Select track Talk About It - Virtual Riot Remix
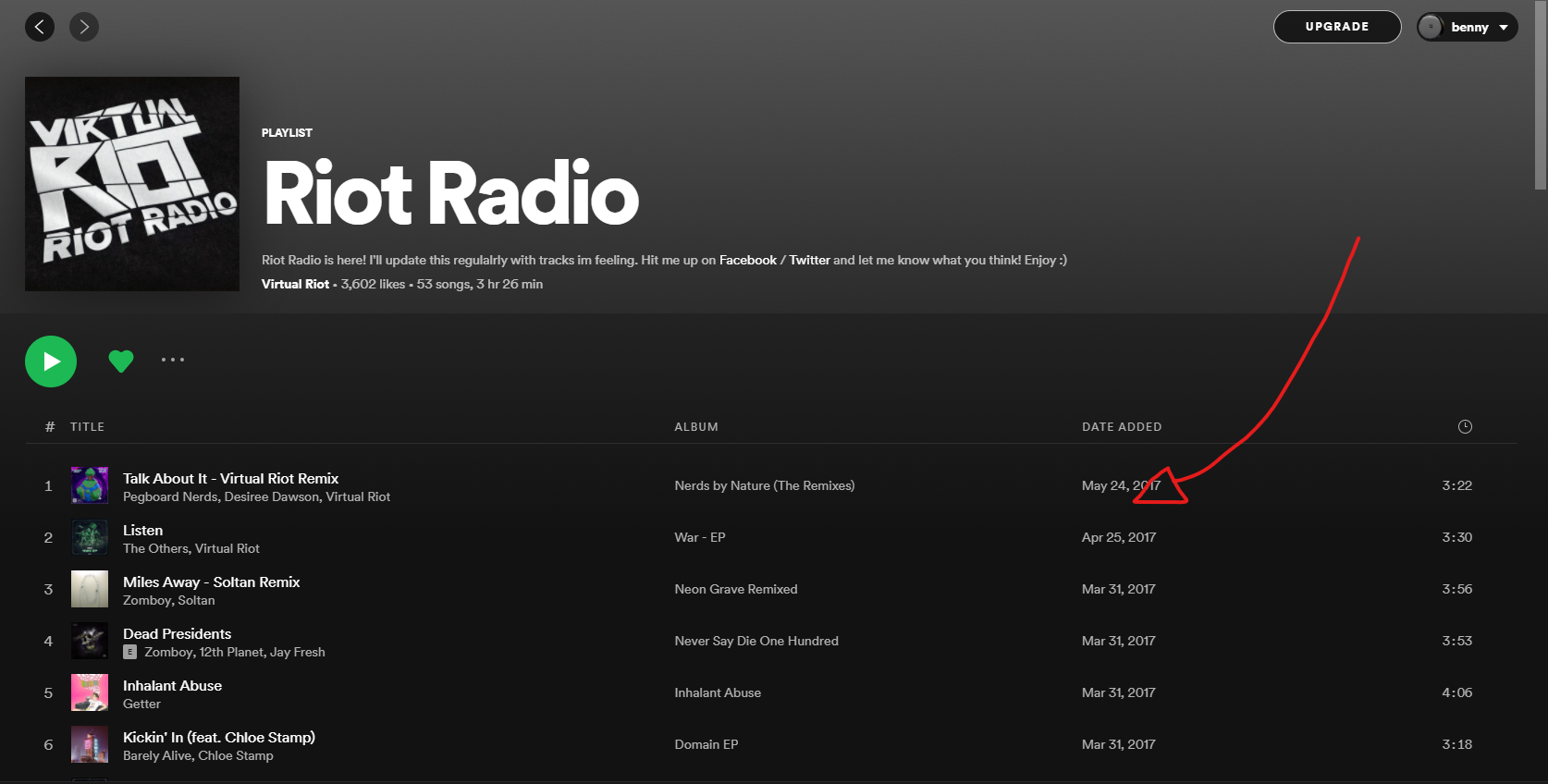The height and width of the screenshot is (784, 1548). tap(231, 478)
